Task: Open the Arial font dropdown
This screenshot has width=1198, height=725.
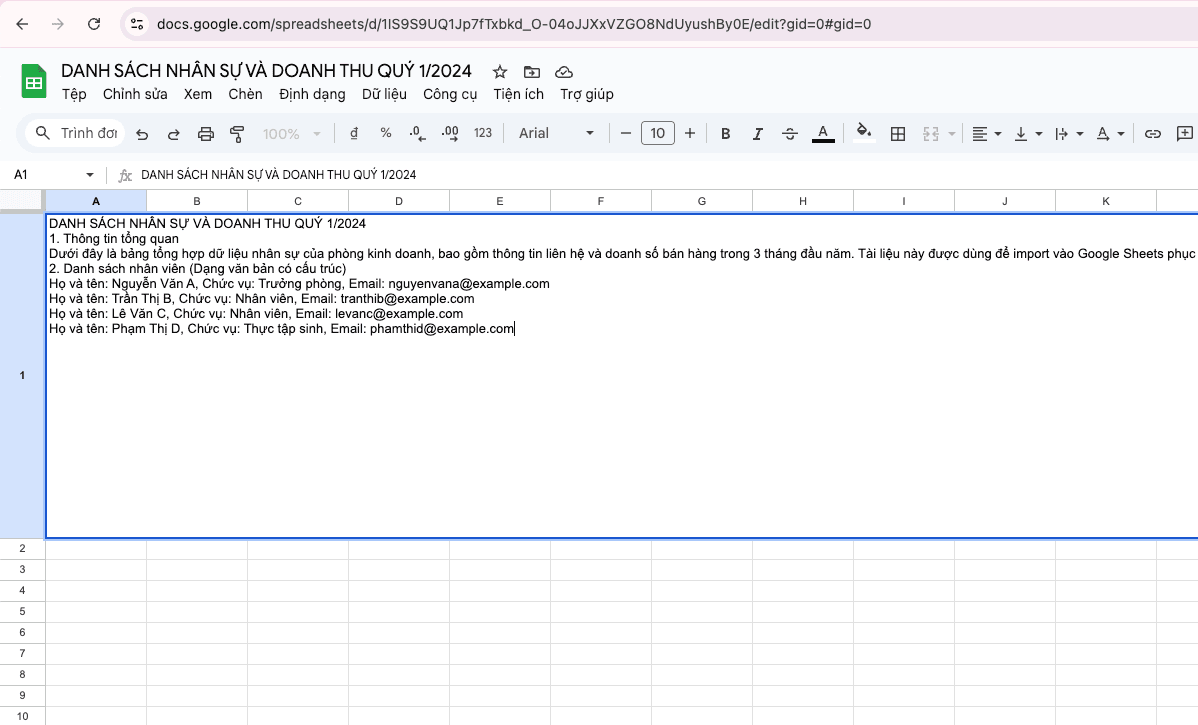Action: (x=556, y=134)
